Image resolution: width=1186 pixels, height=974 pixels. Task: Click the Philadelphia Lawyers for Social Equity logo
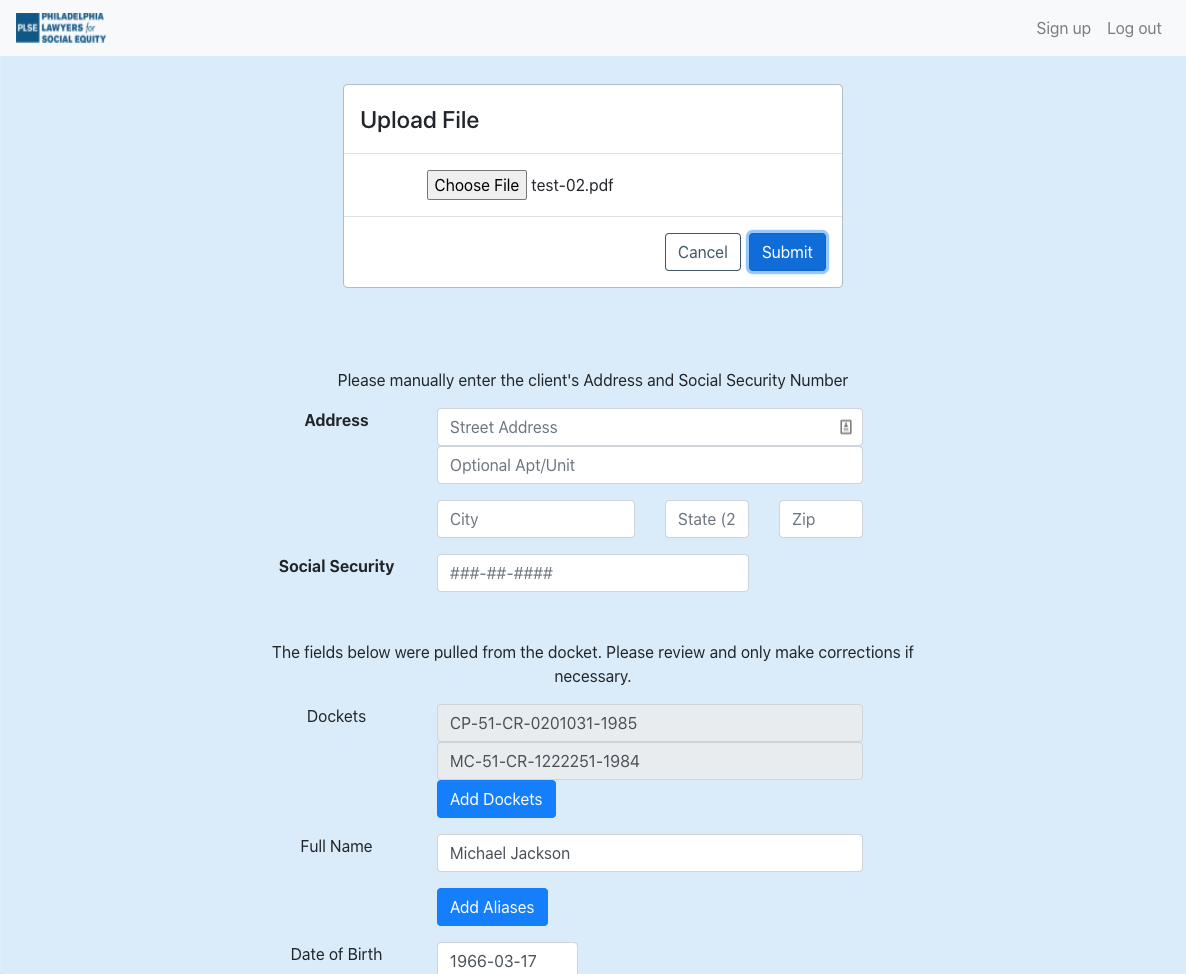pyautogui.click(x=61, y=28)
